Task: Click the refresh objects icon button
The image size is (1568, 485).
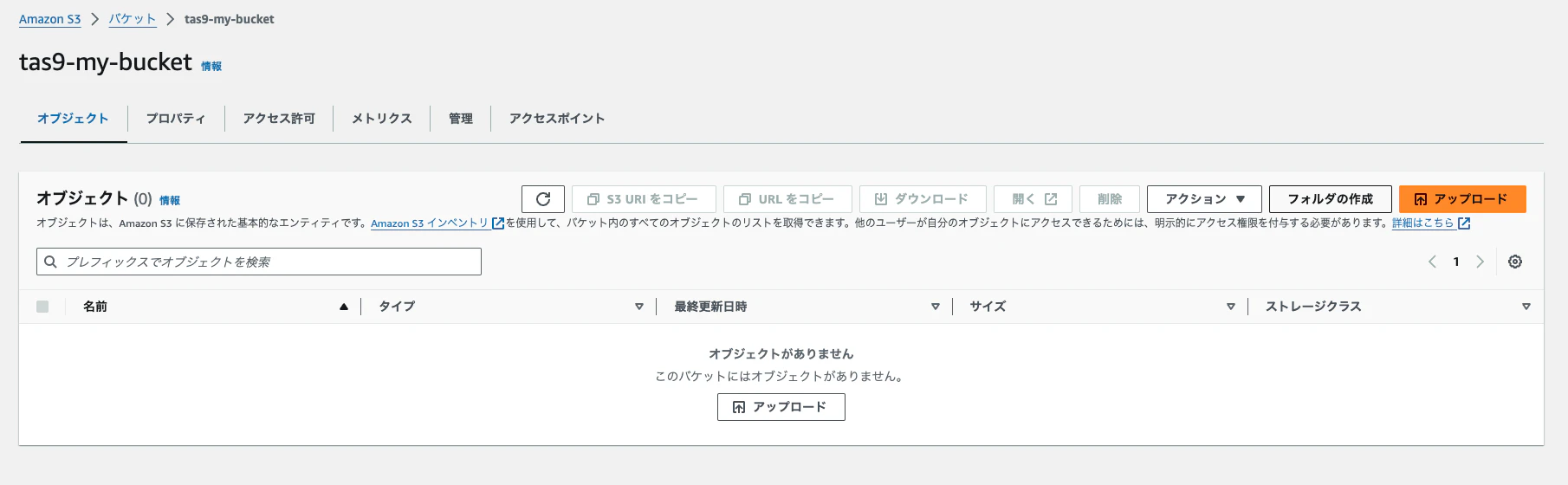Action: [543, 199]
